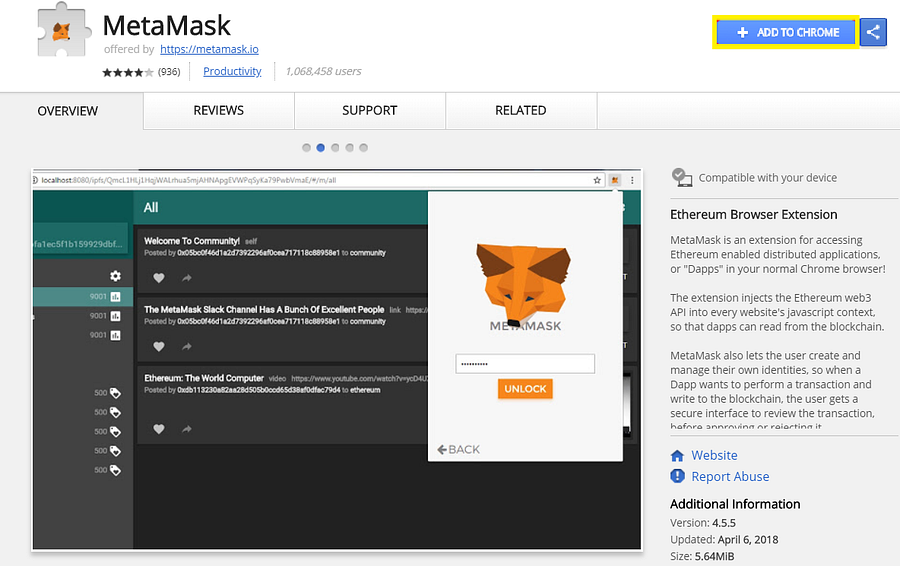Click the bookmark star in the screenshot's address bar
Image resolution: width=900 pixels, height=566 pixels.
[597, 180]
